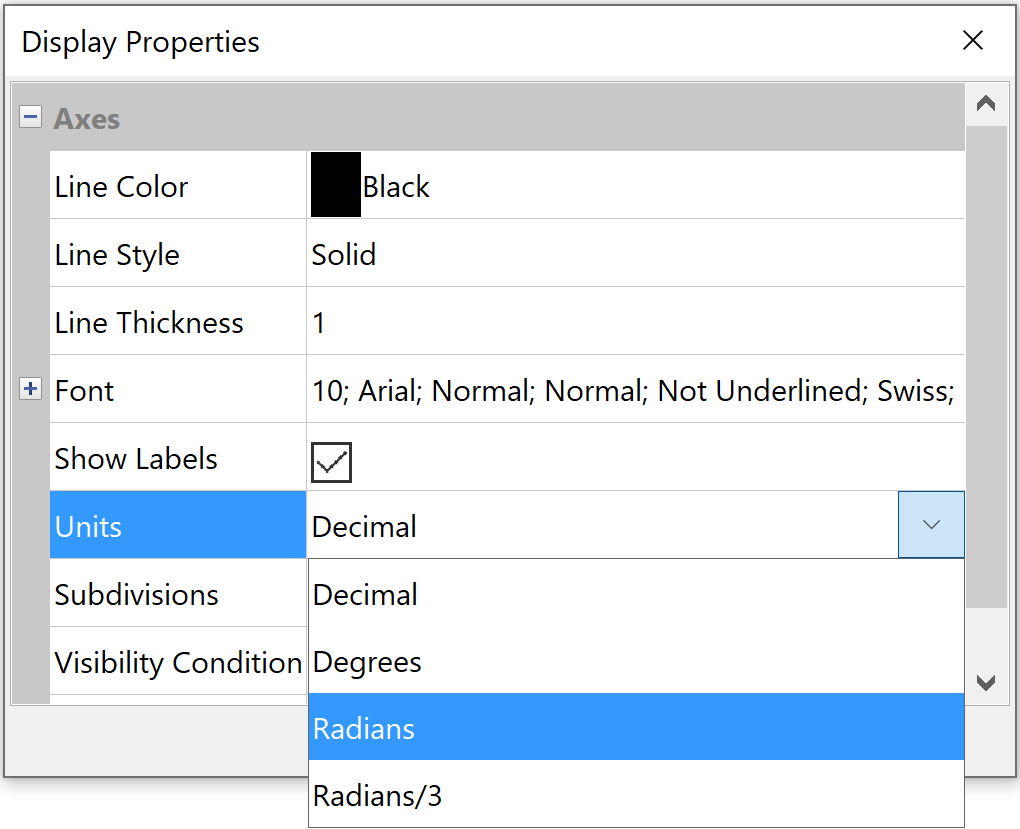The width and height of the screenshot is (1020, 829).
Task: Expand the Font property plus icon
Action: pyautogui.click(x=31, y=390)
